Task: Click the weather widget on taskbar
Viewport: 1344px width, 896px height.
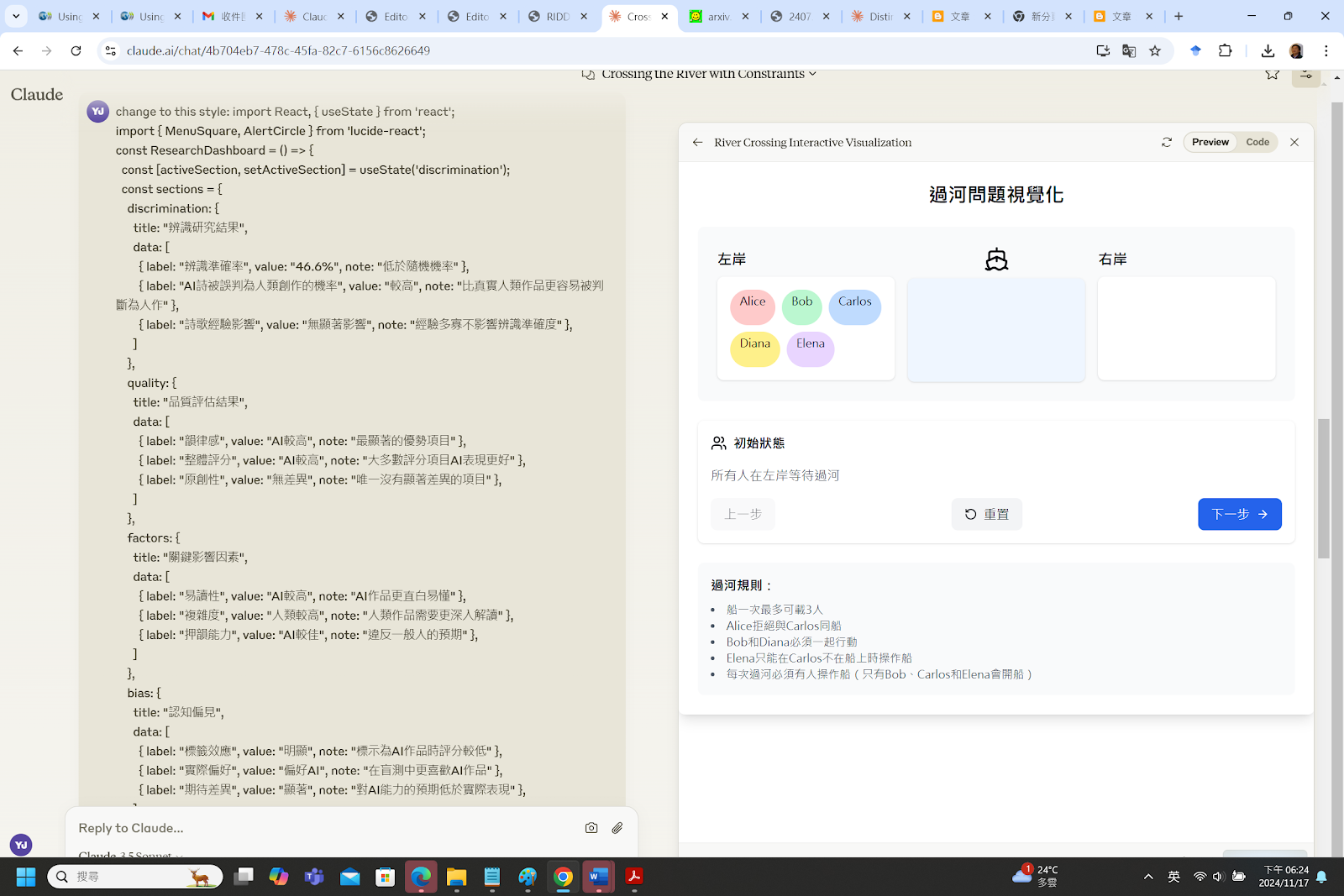Action: click(1035, 877)
